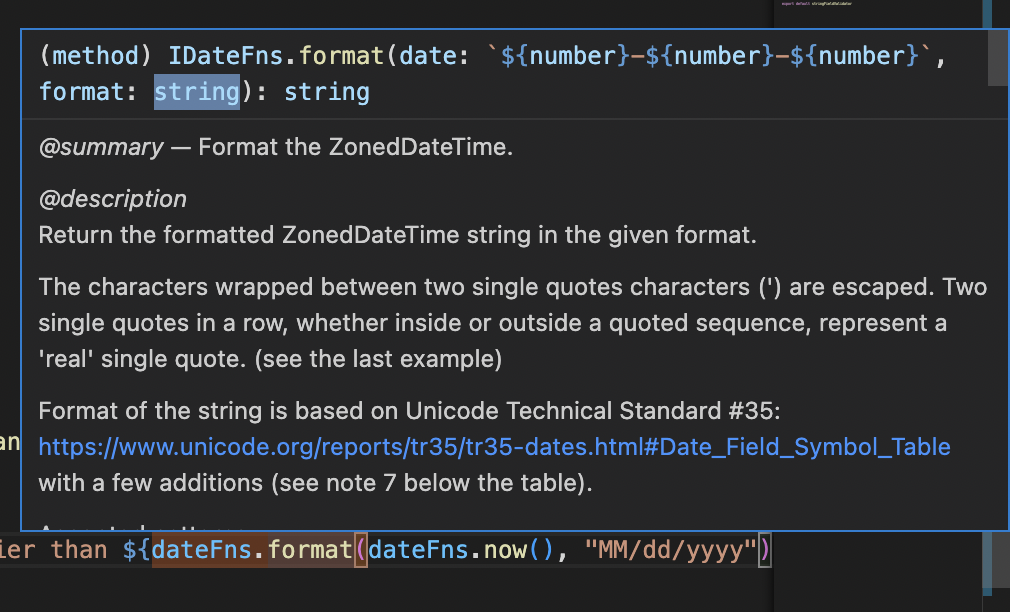The height and width of the screenshot is (612, 1010).
Task: Select the highlighted string parameter type
Action: pyautogui.click(x=196, y=93)
